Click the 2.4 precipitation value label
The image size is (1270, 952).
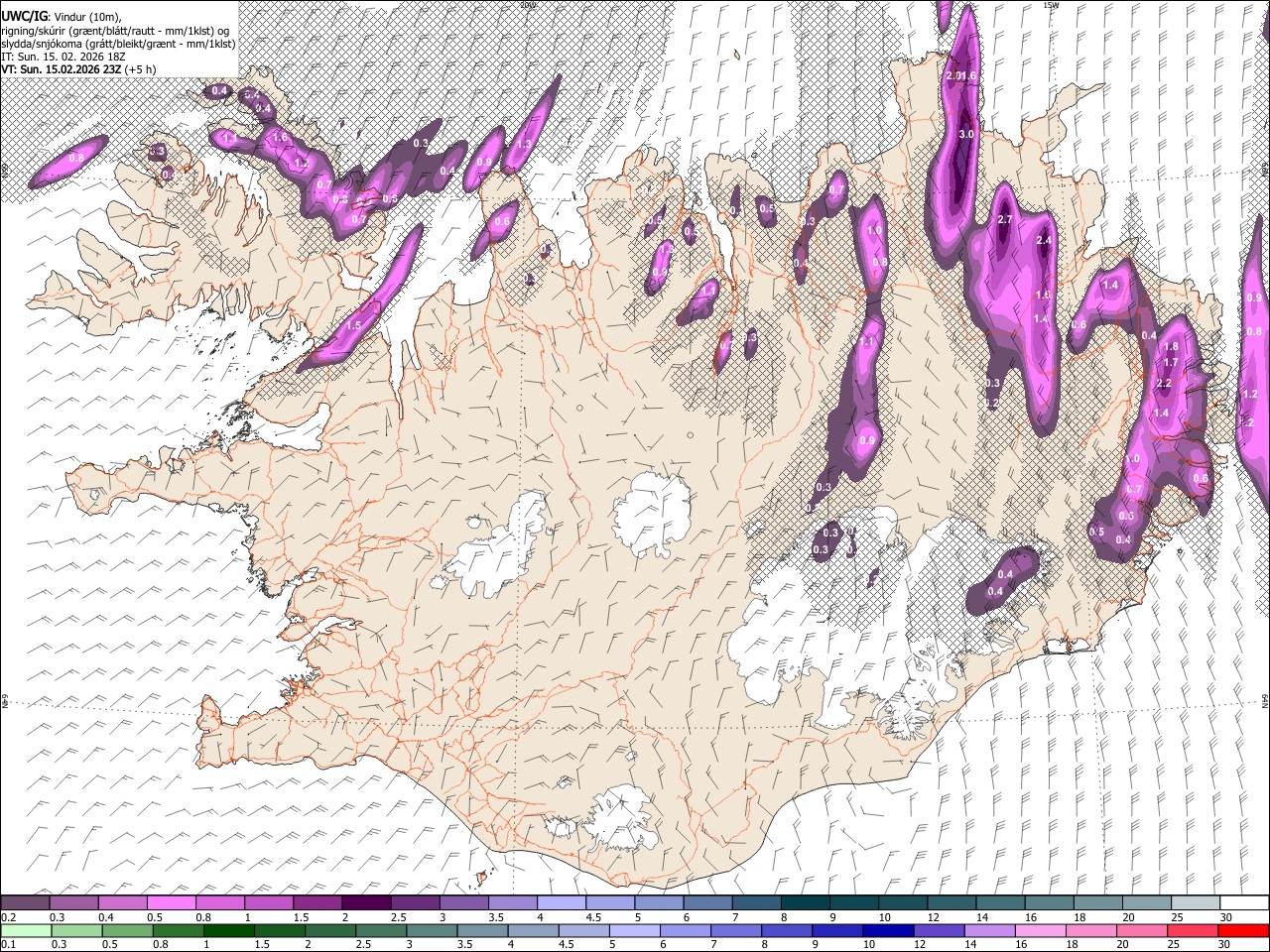pos(1043,241)
